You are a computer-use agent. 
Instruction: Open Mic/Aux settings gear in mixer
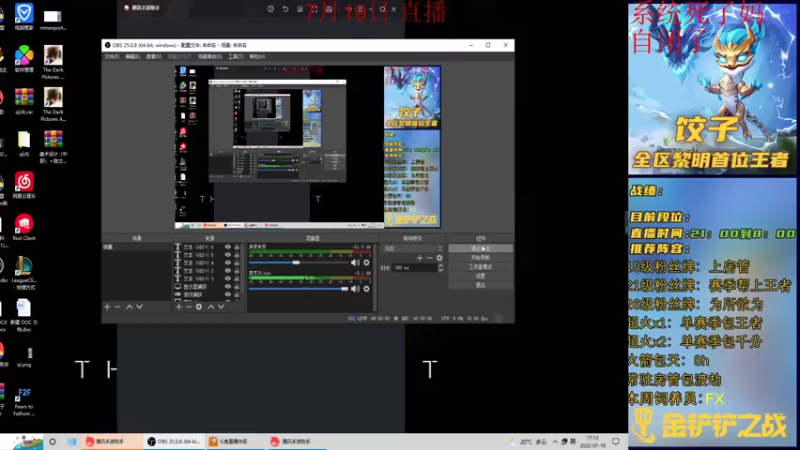[x=366, y=289]
